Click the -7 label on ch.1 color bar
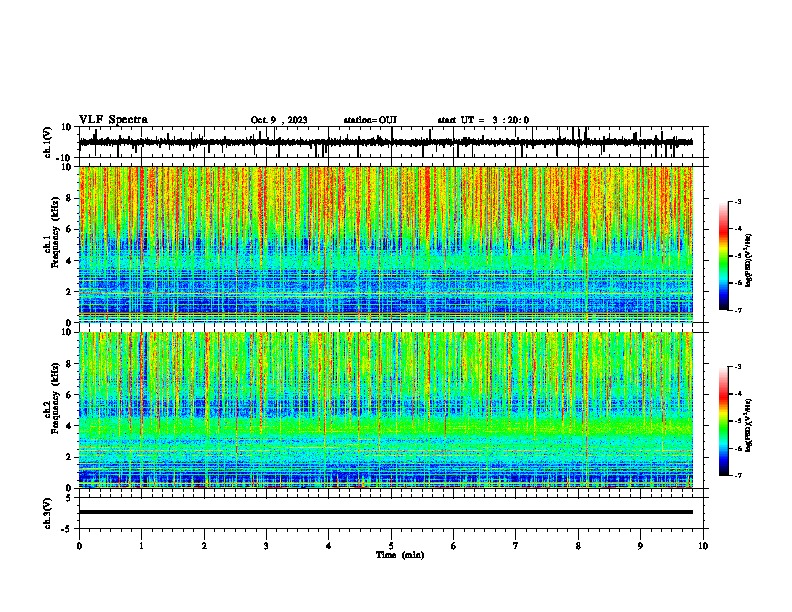 click(737, 310)
